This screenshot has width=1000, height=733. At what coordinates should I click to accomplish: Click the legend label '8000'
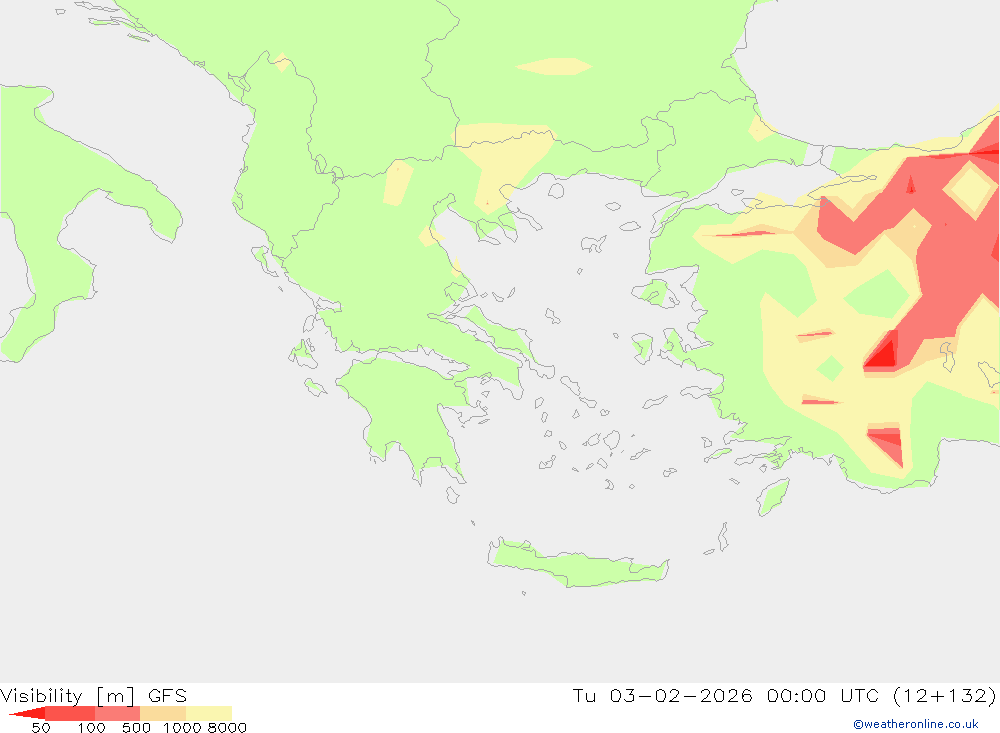point(227,727)
